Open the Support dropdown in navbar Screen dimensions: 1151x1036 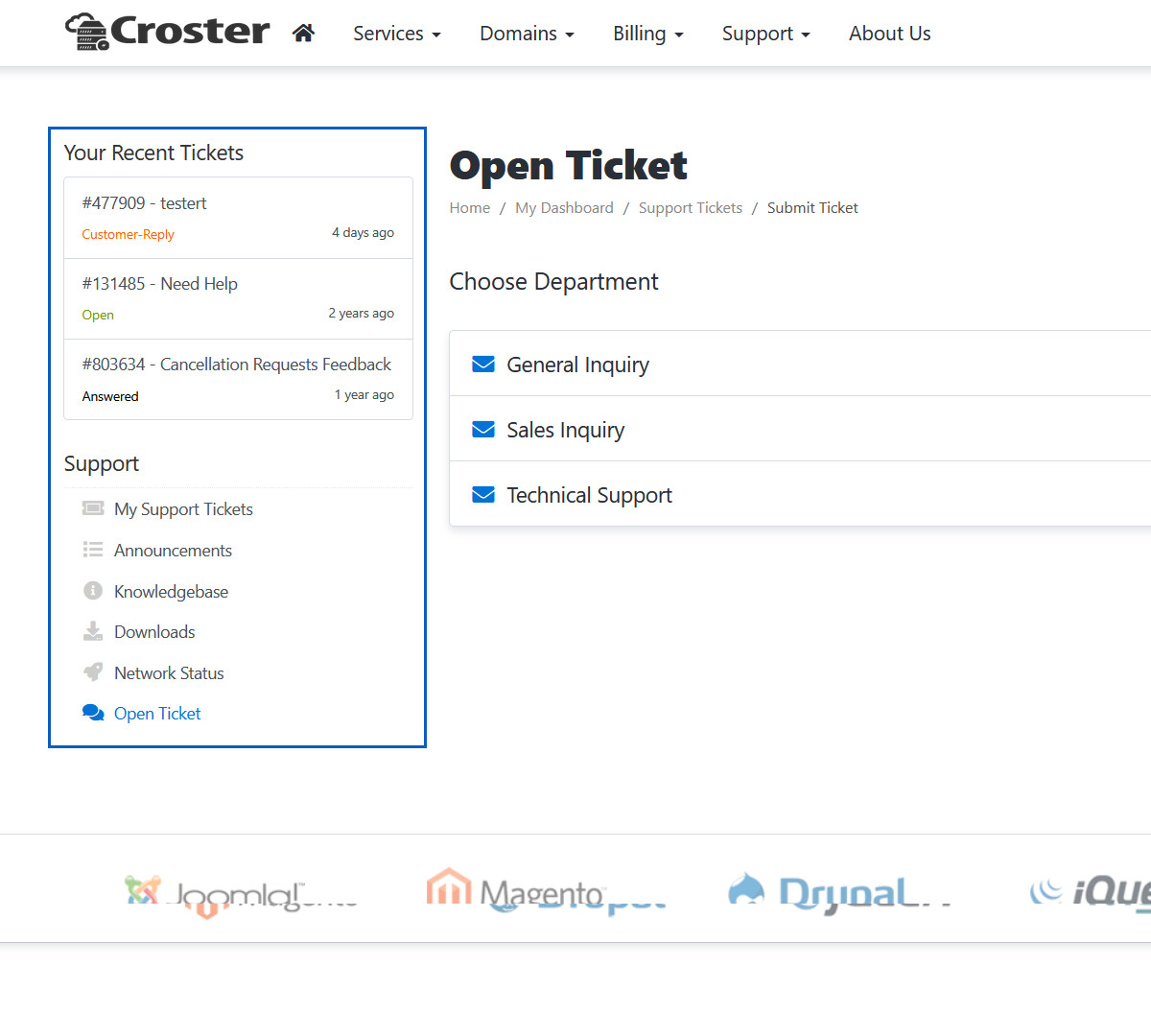[x=765, y=34]
